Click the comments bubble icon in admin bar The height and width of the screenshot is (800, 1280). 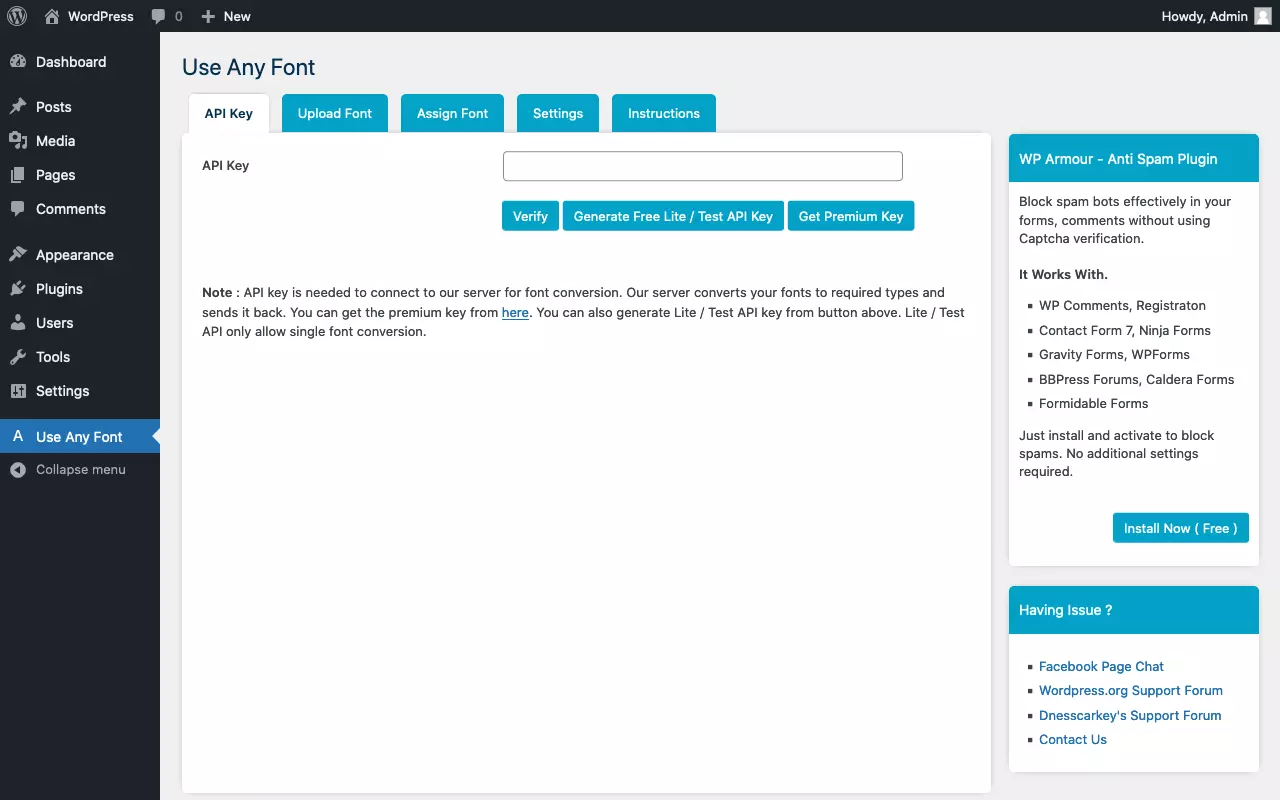159,16
